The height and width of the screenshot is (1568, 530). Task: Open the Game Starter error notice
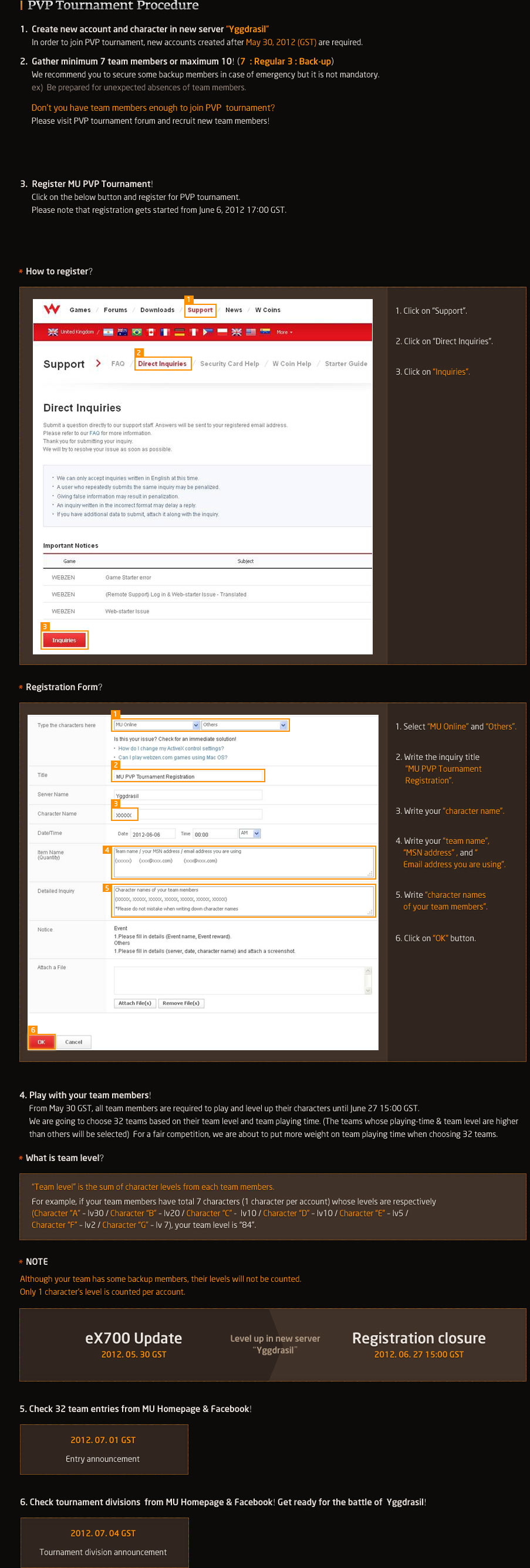(x=128, y=578)
